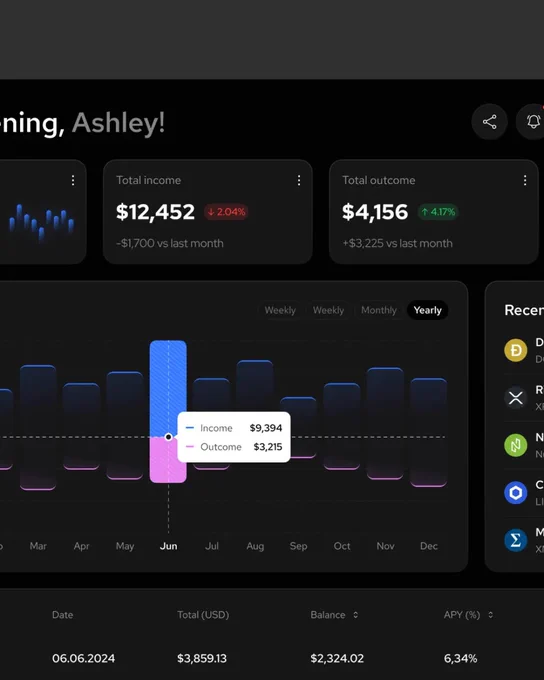Click the green 4.17% increase badge

(x=438, y=212)
